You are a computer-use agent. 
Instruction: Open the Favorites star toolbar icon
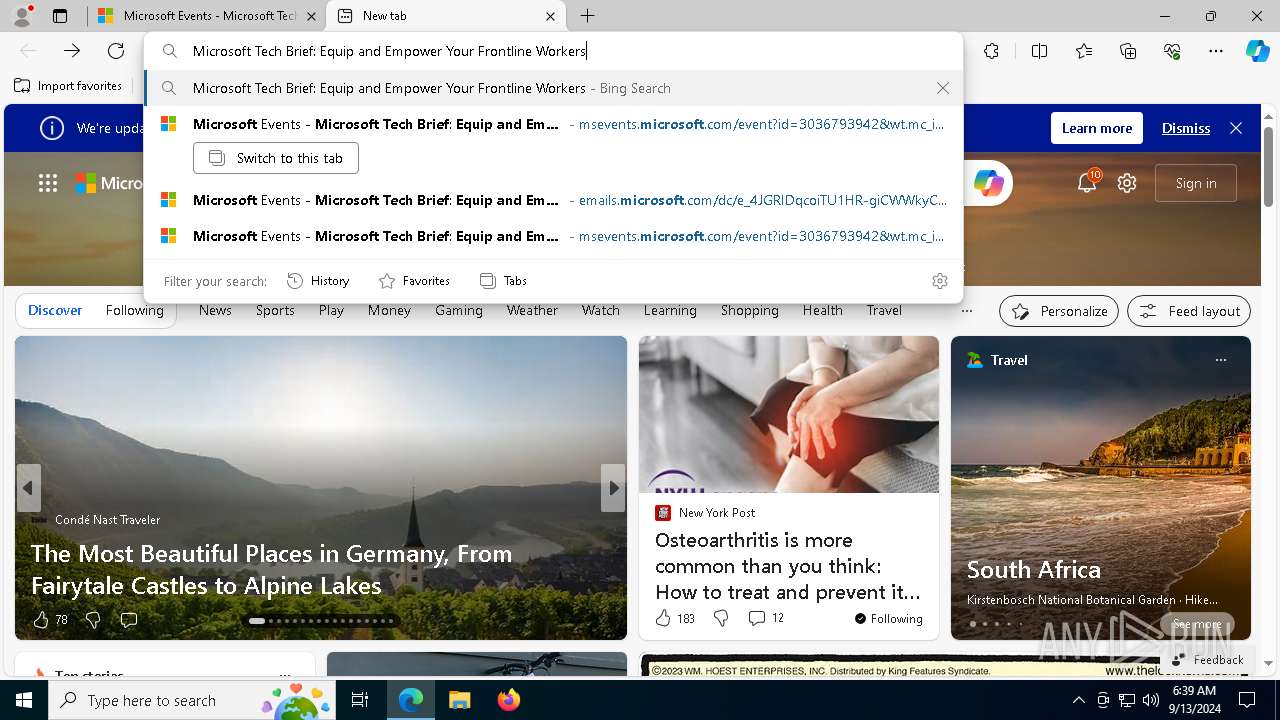pyautogui.click(x=1084, y=51)
